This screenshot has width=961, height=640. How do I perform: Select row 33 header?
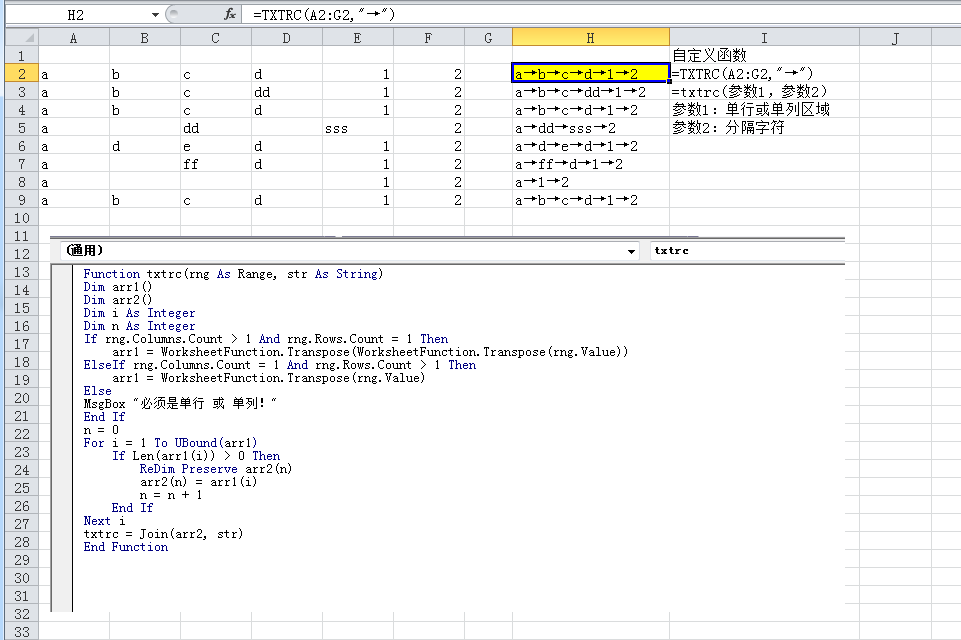tap(22, 631)
